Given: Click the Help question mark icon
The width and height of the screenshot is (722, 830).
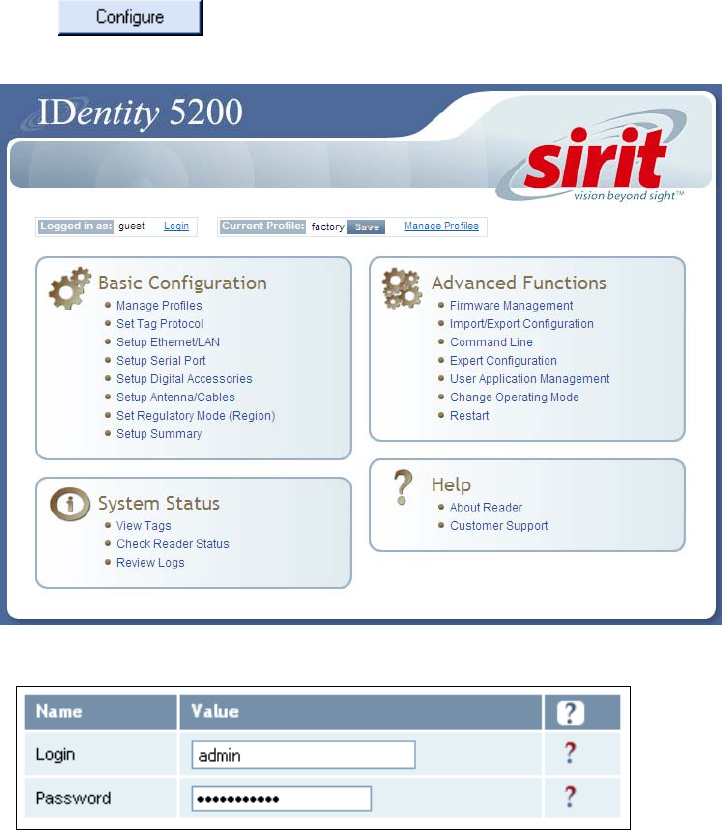Looking at the screenshot, I should 403,487.
